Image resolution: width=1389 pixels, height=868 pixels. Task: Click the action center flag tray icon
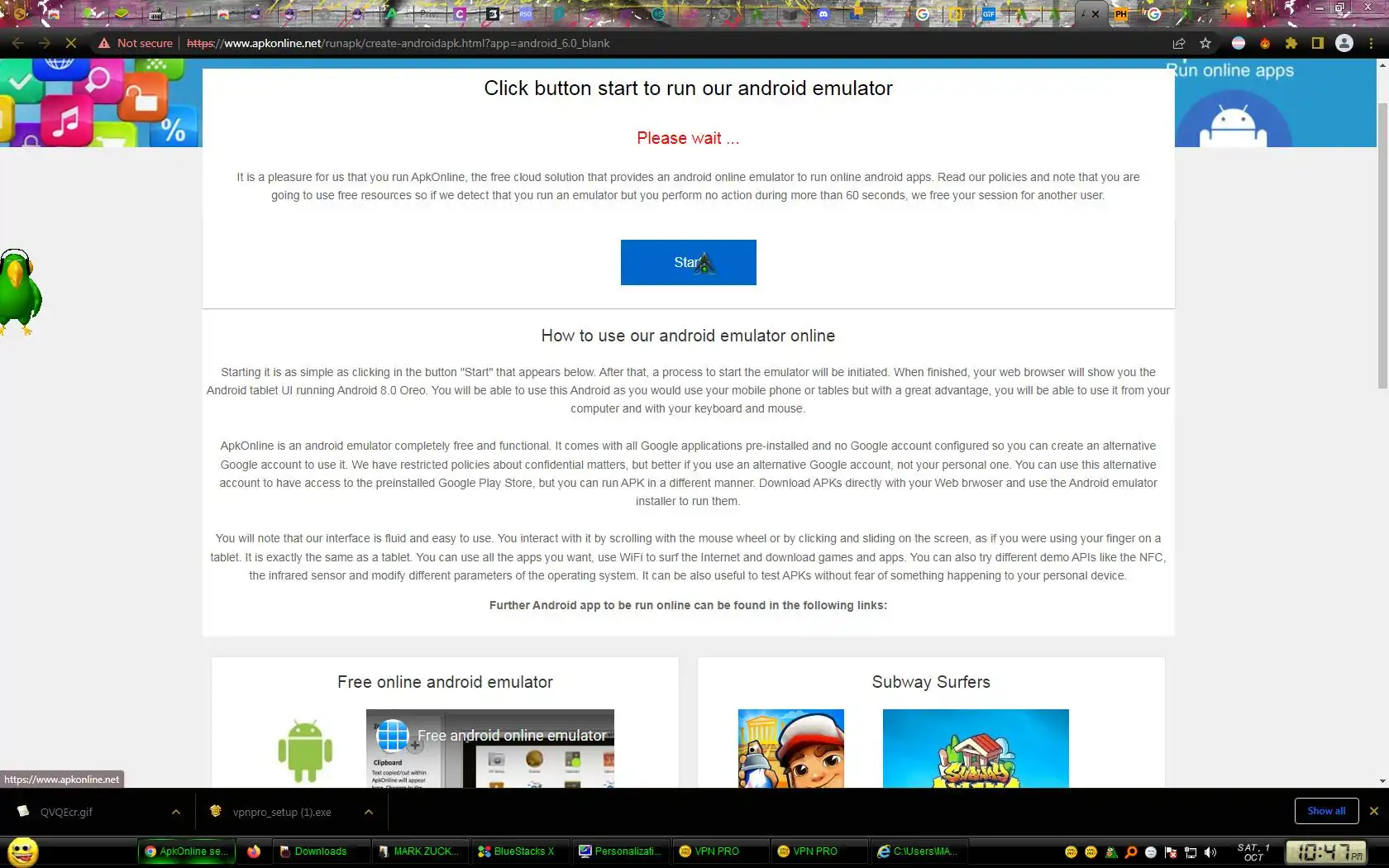coord(1171,852)
